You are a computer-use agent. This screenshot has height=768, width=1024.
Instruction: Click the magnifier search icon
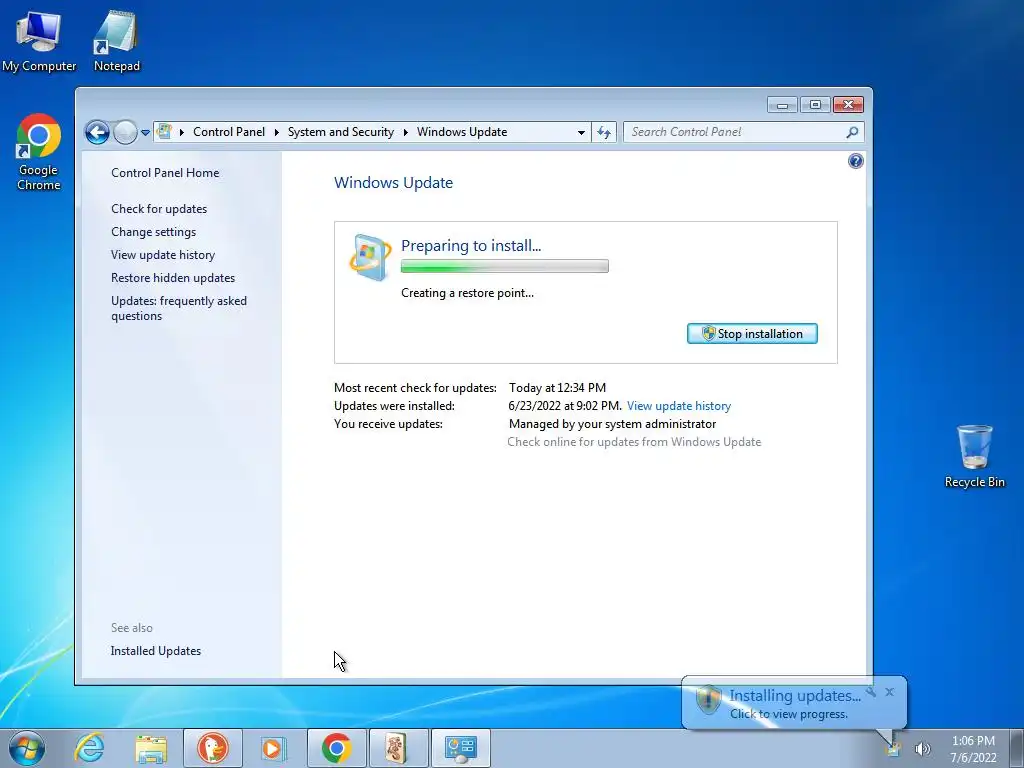[x=852, y=132]
